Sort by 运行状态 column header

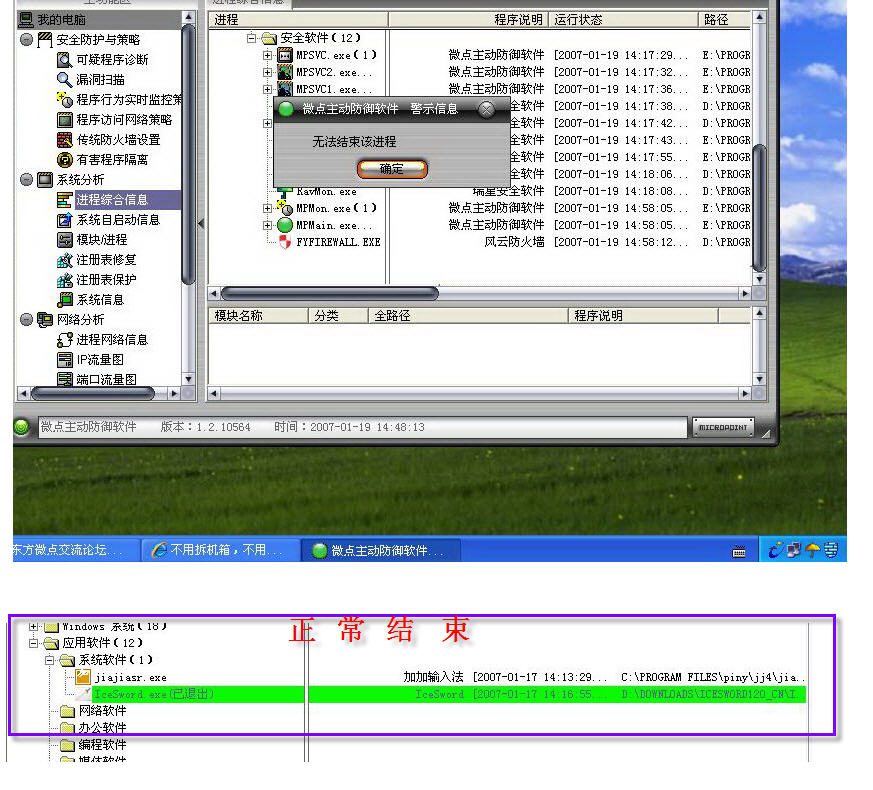[624, 19]
